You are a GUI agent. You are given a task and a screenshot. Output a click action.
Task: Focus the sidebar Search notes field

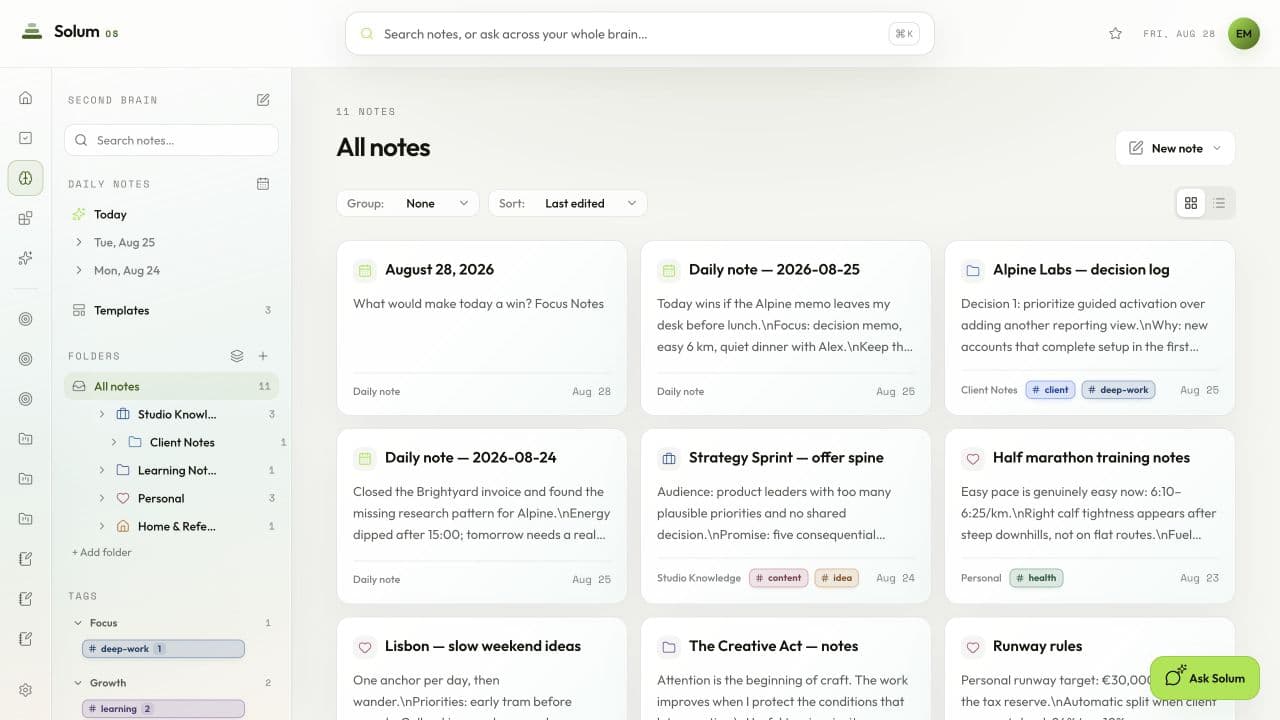click(171, 140)
